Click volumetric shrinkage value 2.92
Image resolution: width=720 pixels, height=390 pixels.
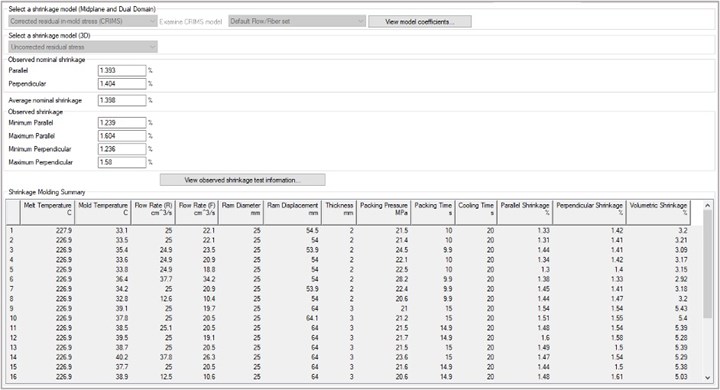point(681,279)
